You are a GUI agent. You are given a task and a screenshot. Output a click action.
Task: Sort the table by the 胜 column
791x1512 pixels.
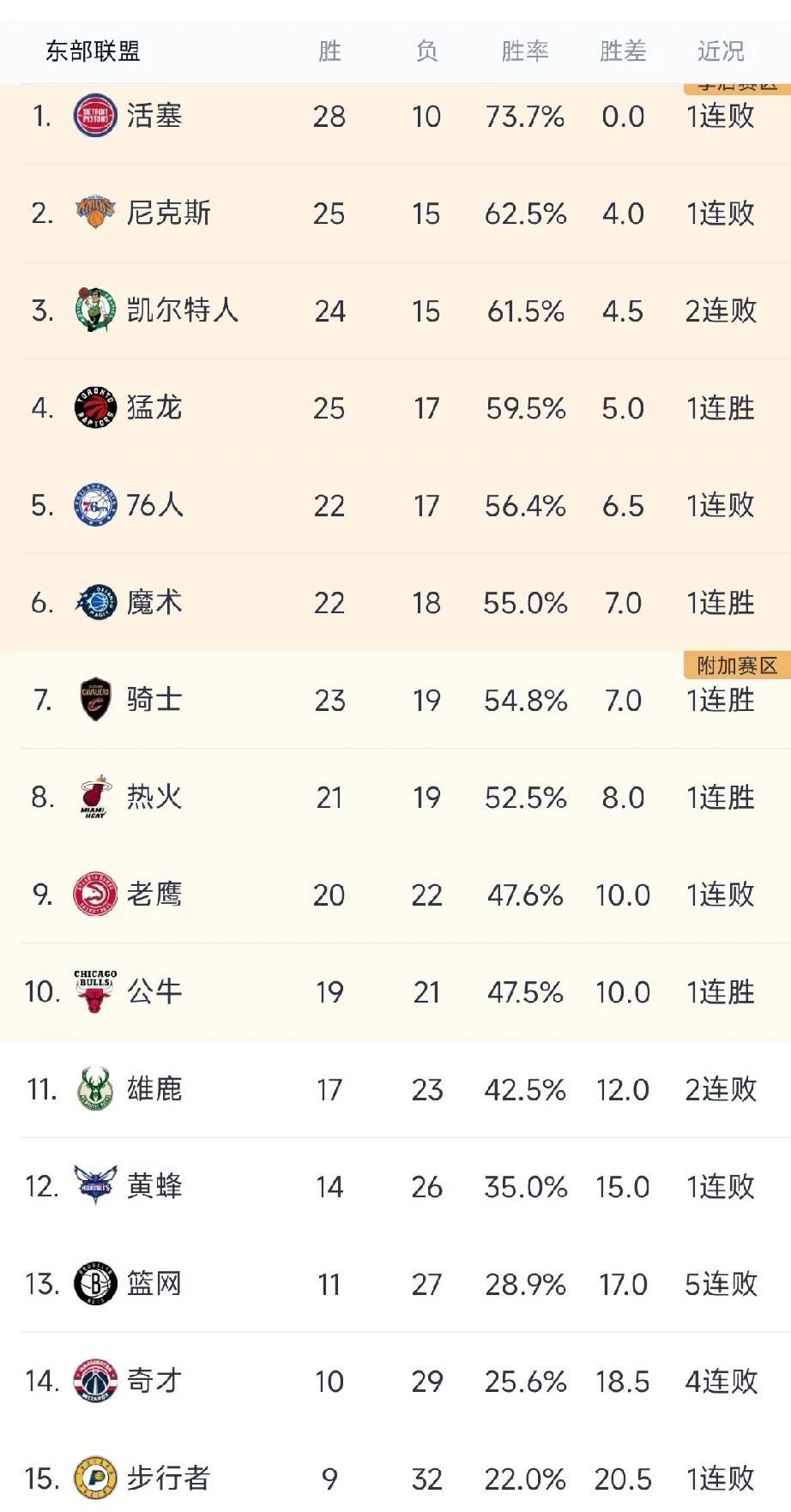point(329,51)
